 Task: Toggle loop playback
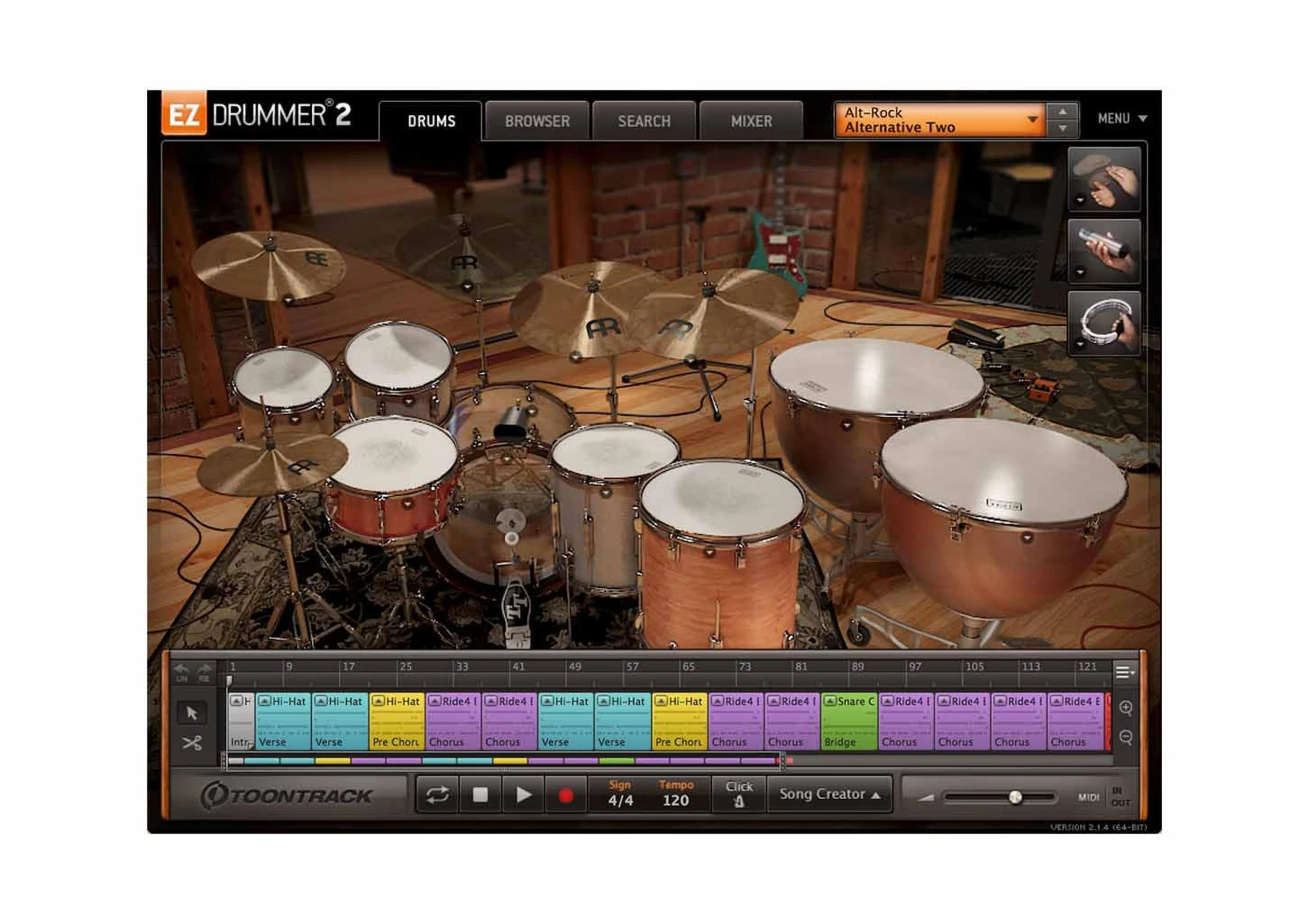(x=437, y=795)
